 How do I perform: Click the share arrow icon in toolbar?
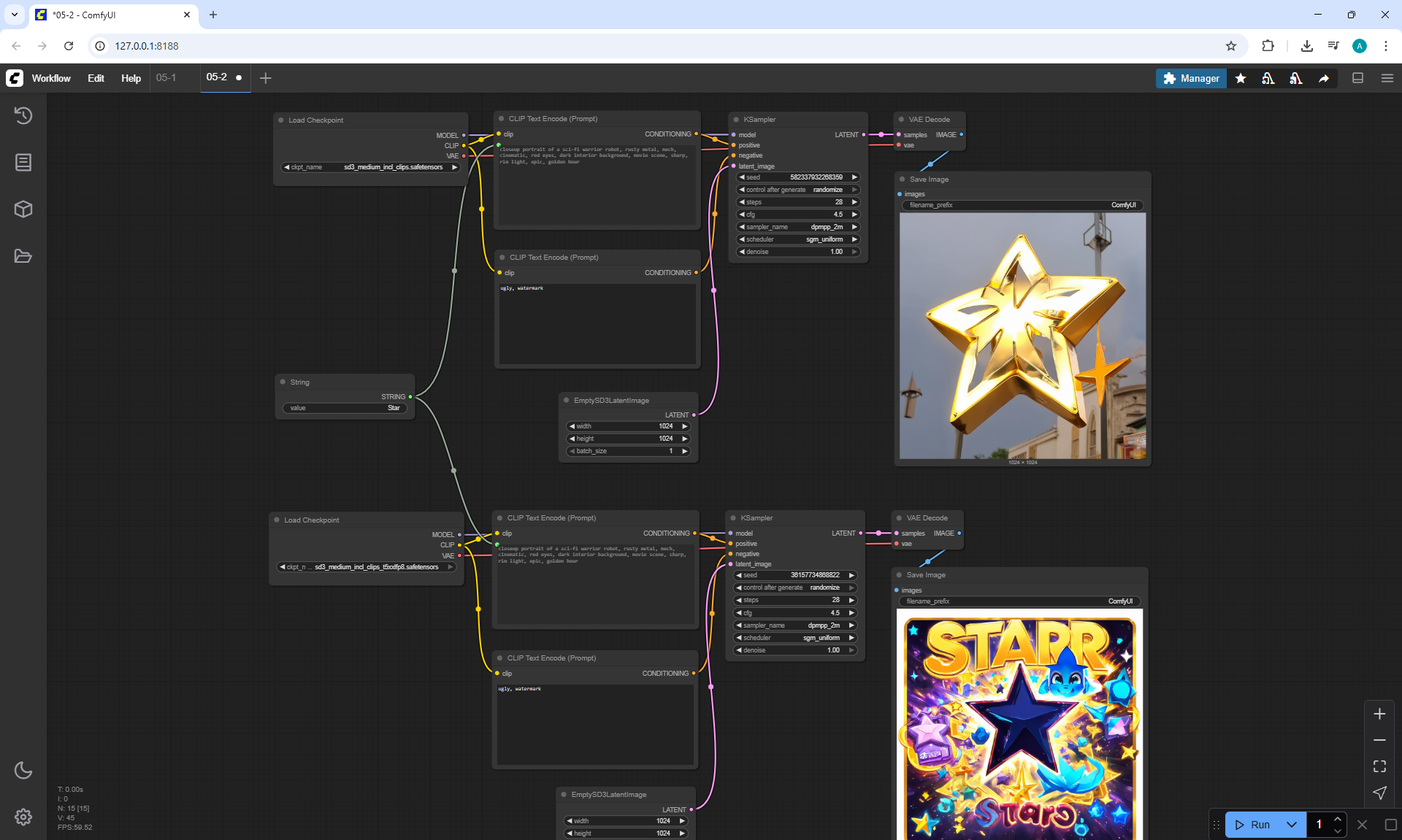pos(1324,78)
